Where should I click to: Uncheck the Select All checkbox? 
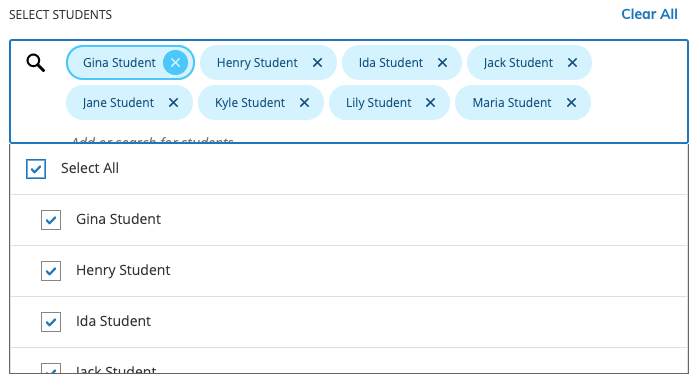(x=36, y=169)
